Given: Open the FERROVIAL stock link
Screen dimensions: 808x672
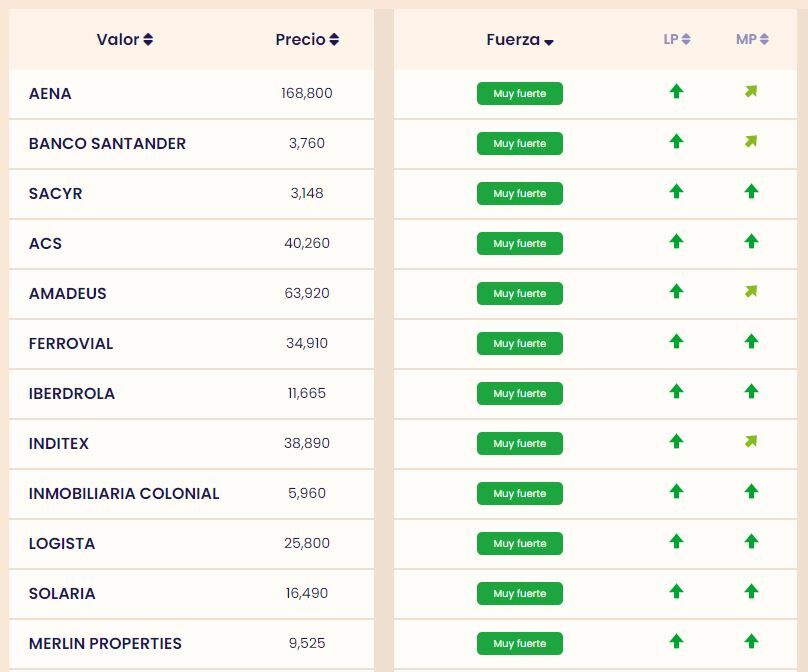Looking at the screenshot, I should pyautogui.click(x=71, y=344).
